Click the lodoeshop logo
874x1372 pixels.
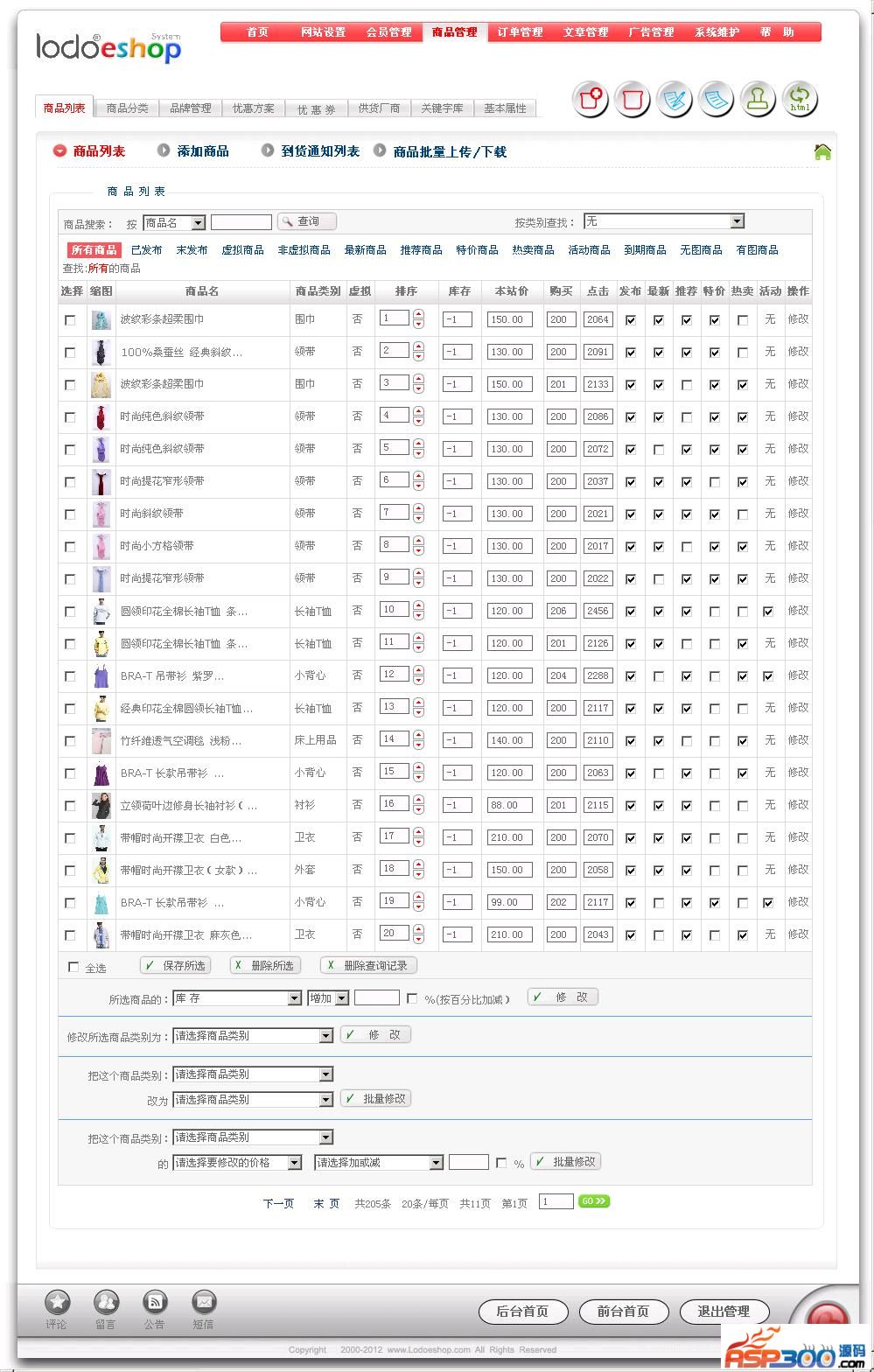point(108,47)
